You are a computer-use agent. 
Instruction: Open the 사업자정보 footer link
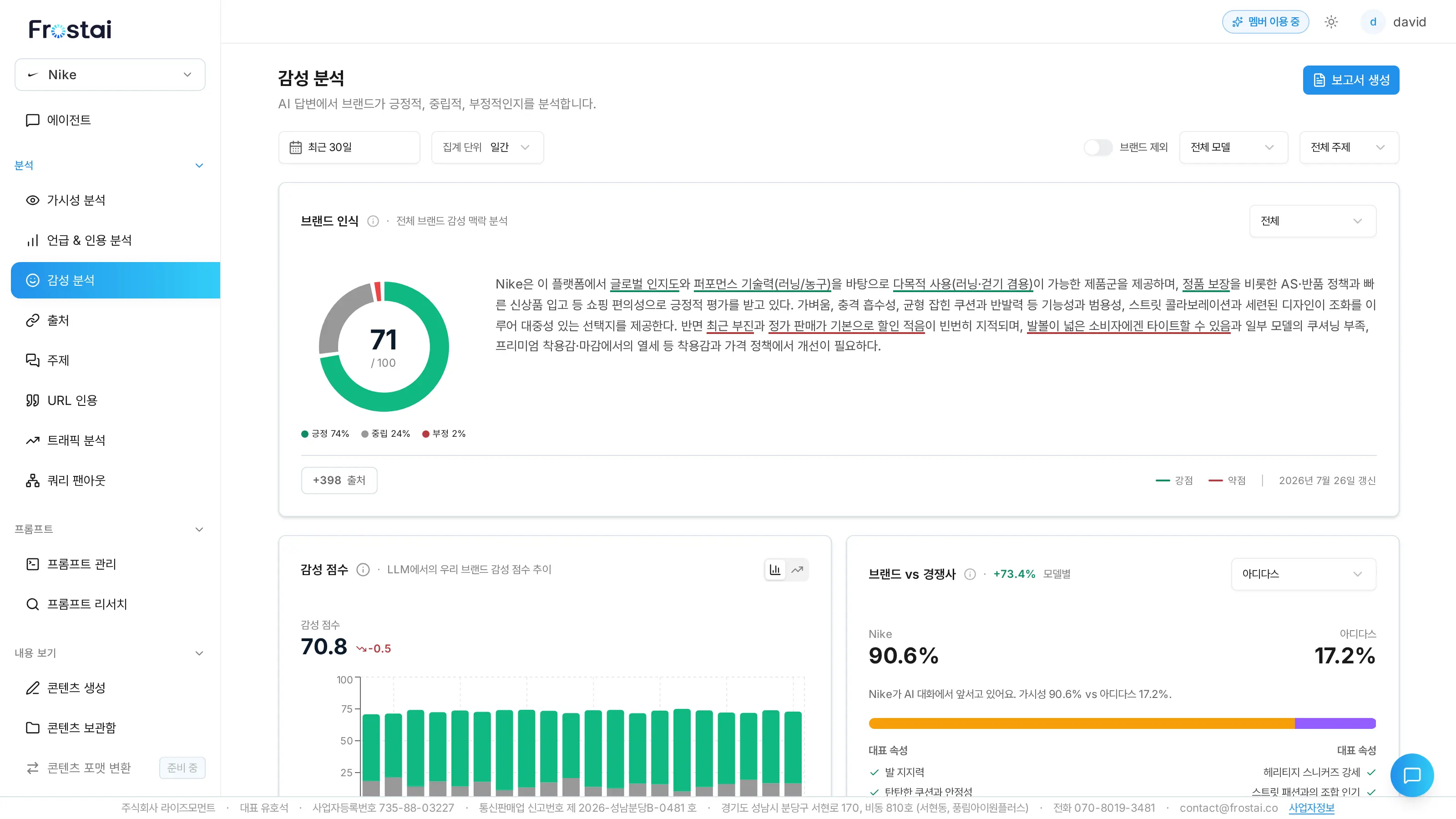(x=1311, y=808)
